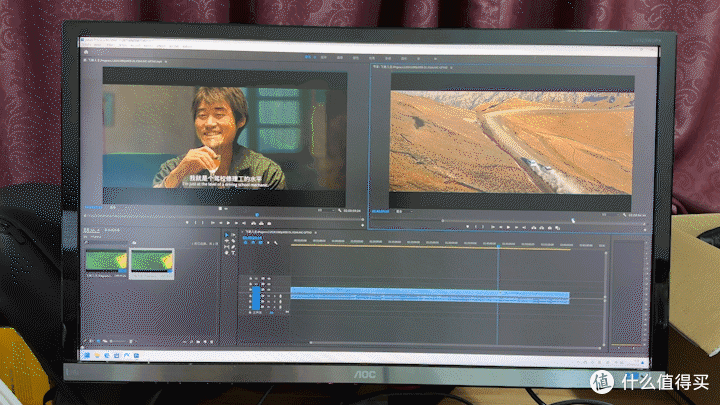The height and width of the screenshot is (405, 720).
Task: Select the Type tool
Action: (x=233, y=253)
